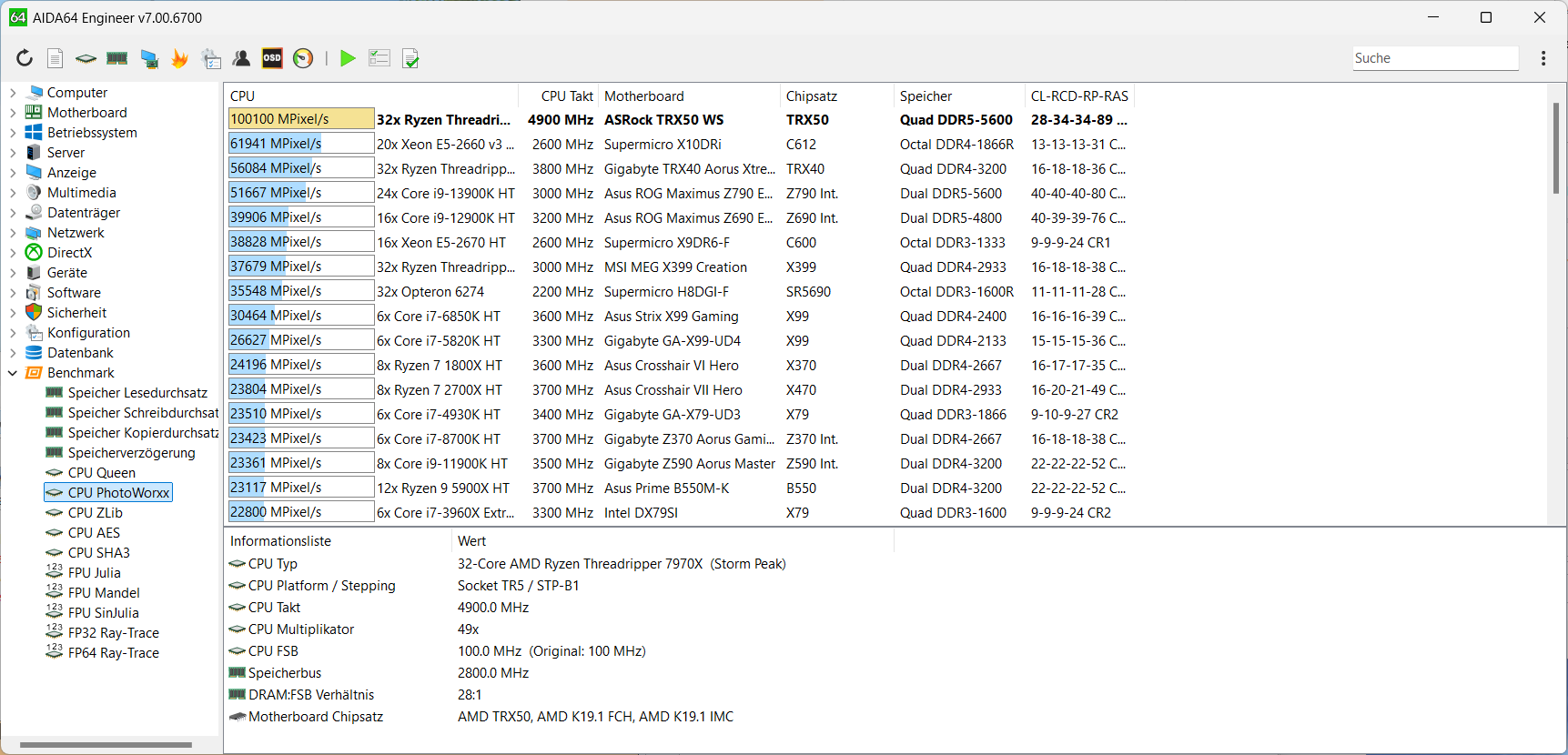The height and width of the screenshot is (755, 1568).
Task: Open CPU Queen benchmark
Action: (101, 473)
